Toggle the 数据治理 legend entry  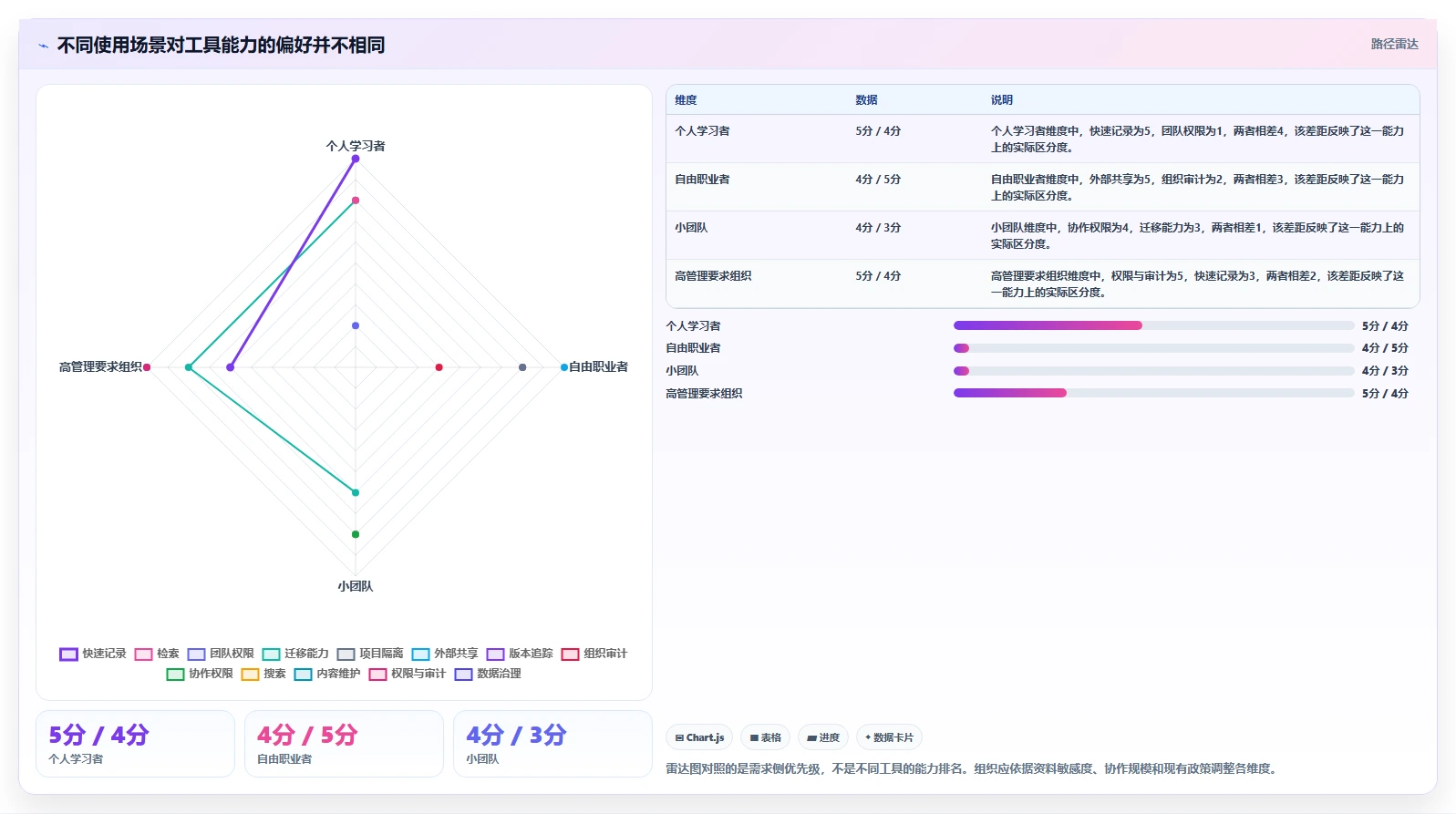point(488,674)
